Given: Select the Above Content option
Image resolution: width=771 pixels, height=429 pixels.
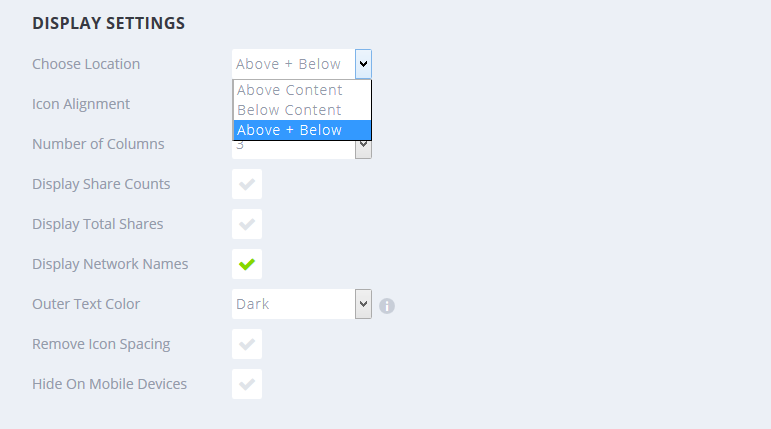Looking at the screenshot, I should (x=290, y=90).
